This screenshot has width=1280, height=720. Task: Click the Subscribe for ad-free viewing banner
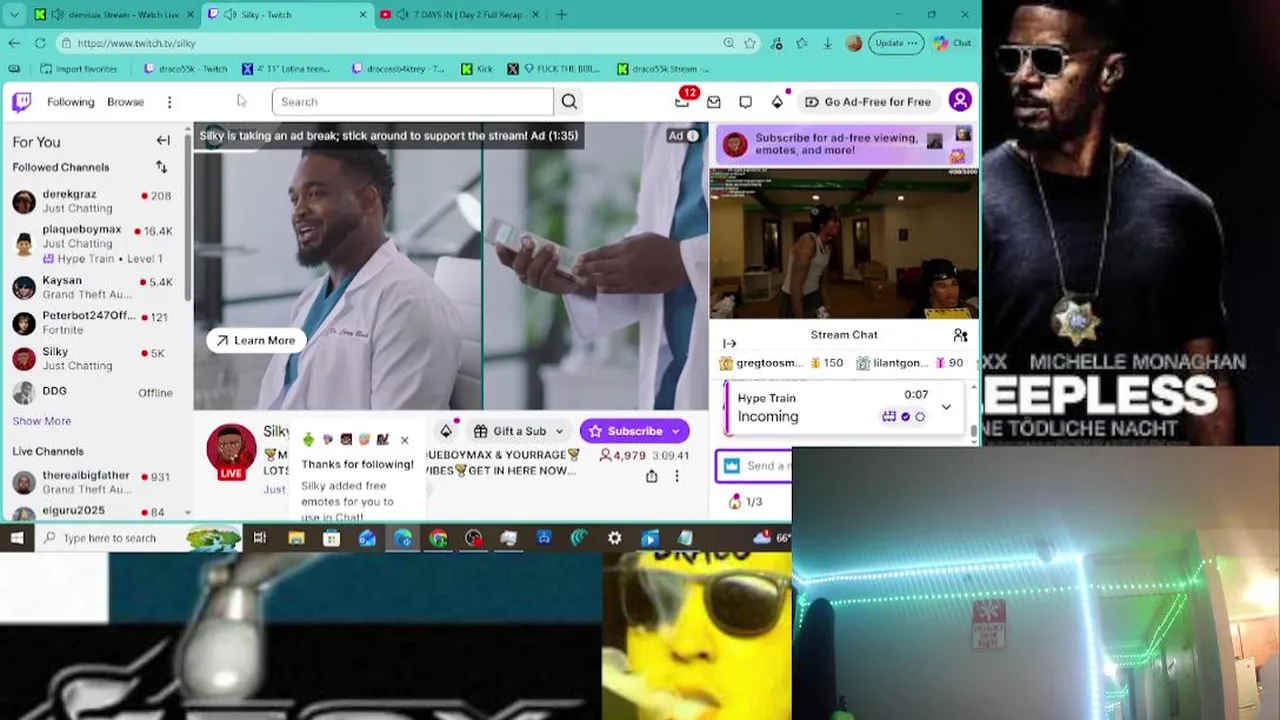845,145
